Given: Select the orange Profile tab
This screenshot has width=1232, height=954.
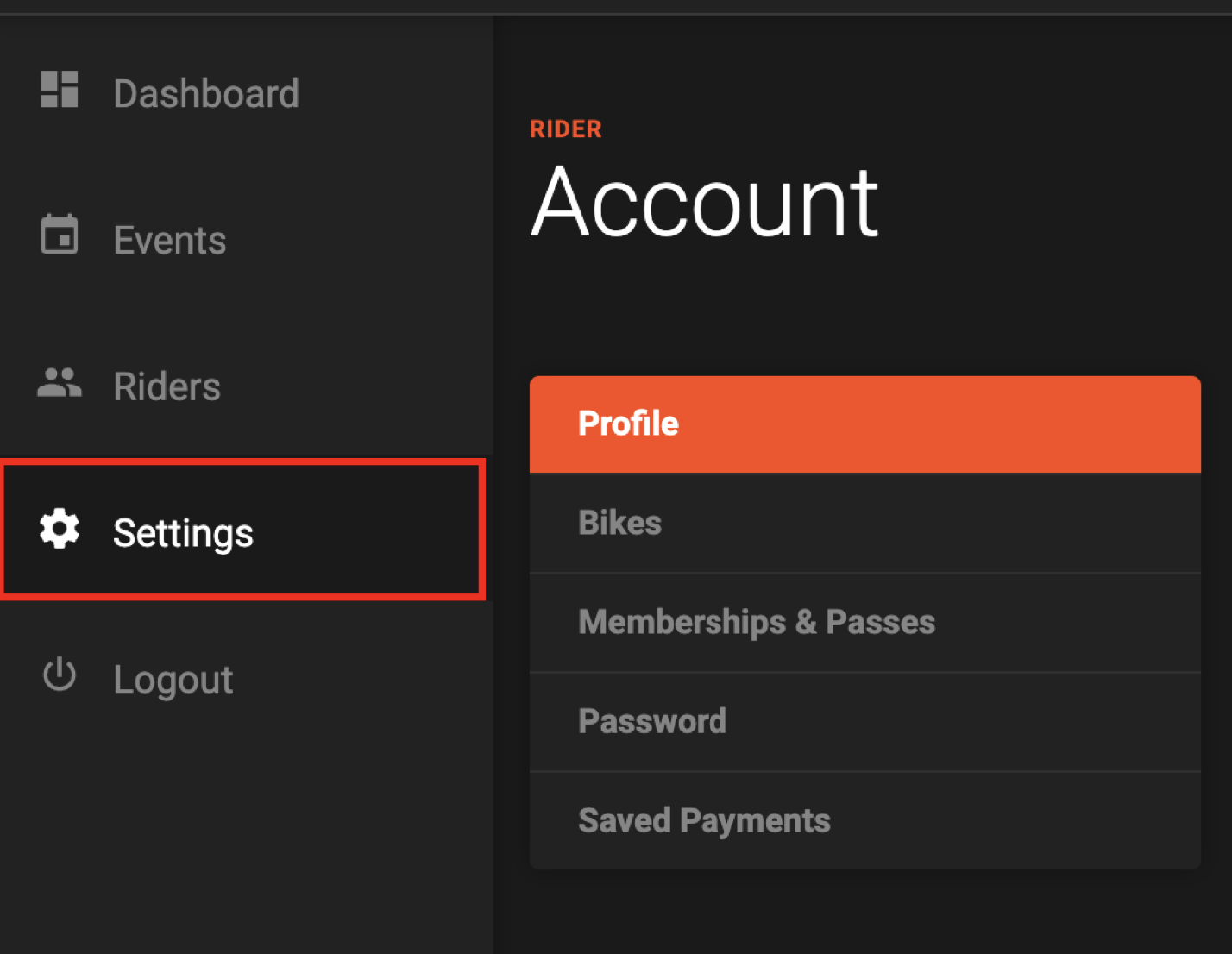Looking at the screenshot, I should pyautogui.click(x=864, y=424).
